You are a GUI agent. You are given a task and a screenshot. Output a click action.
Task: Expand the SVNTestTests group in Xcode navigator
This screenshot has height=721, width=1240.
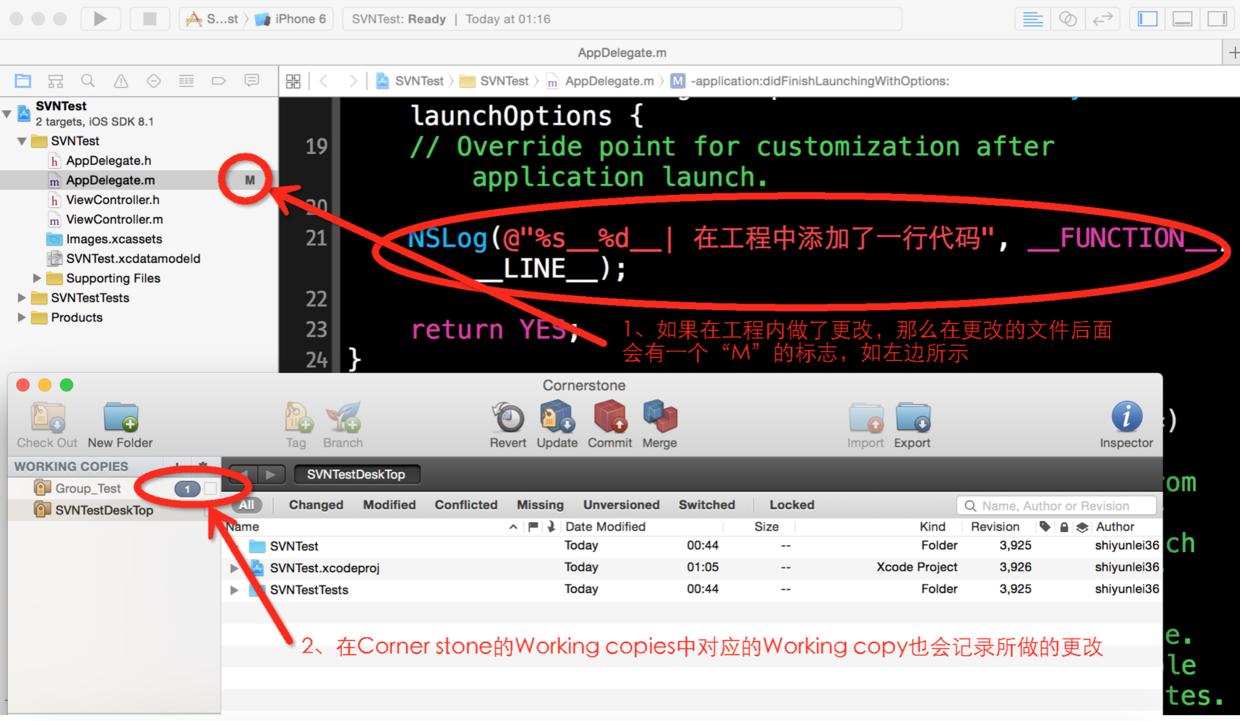(22, 298)
